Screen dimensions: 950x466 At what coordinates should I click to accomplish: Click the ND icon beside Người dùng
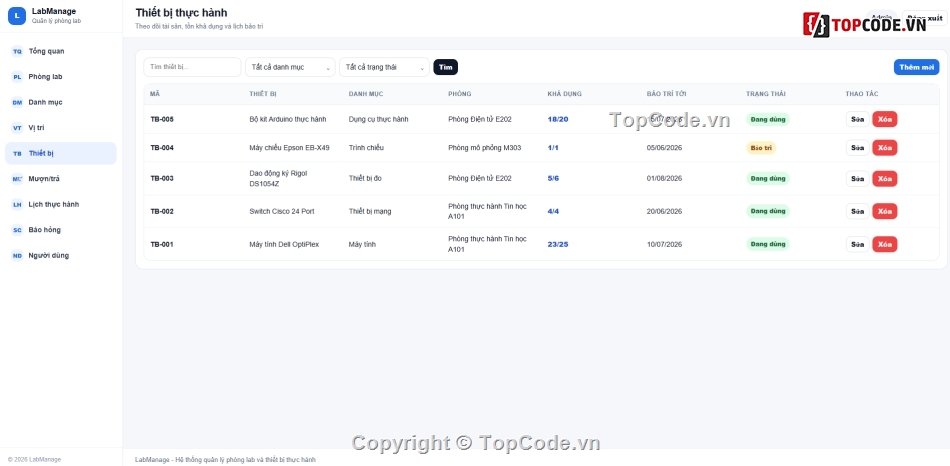(x=18, y=256)
